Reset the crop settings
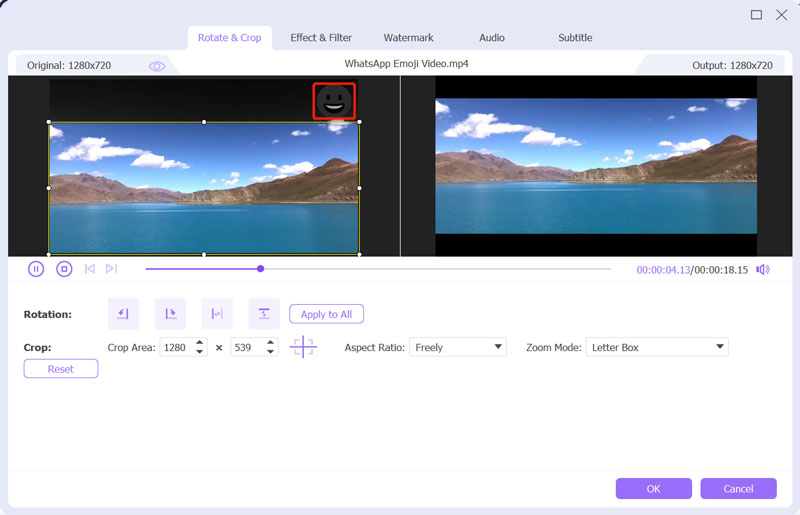This screenshot has width=800, height=515. [61, 369]
